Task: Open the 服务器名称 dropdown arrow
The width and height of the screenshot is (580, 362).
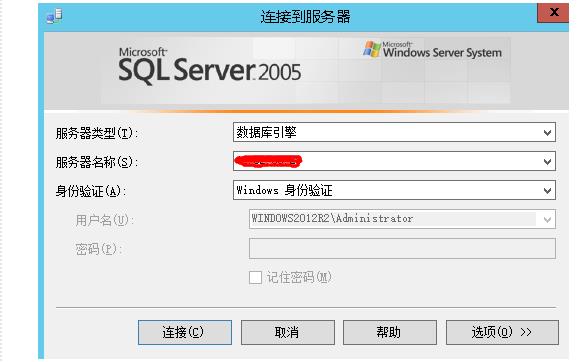Action: pos(547,161)
